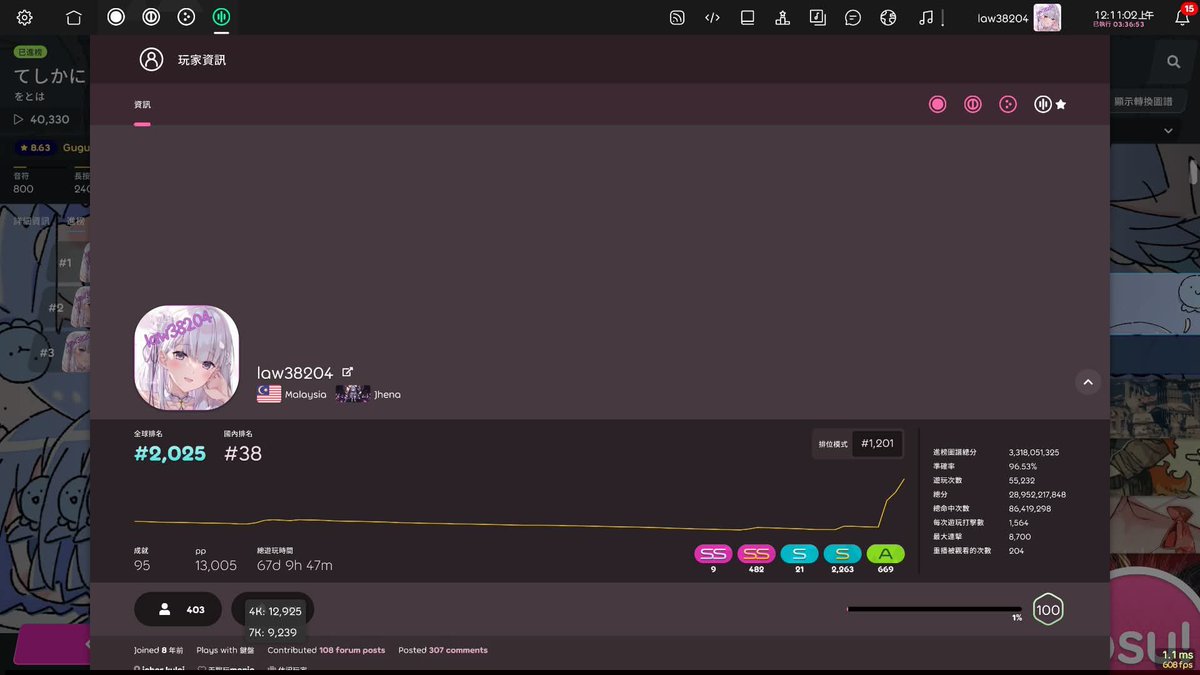Open the social globe icon

[x=888, y=17]
